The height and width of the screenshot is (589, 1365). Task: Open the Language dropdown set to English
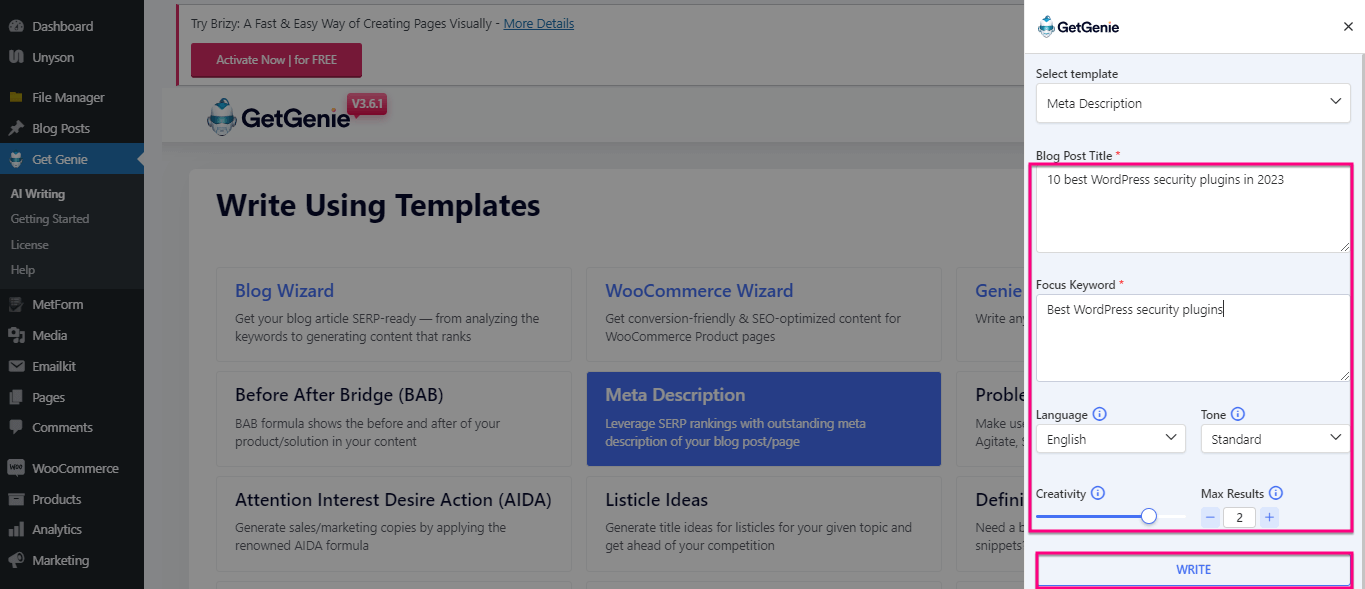(x=1111, y=439)
